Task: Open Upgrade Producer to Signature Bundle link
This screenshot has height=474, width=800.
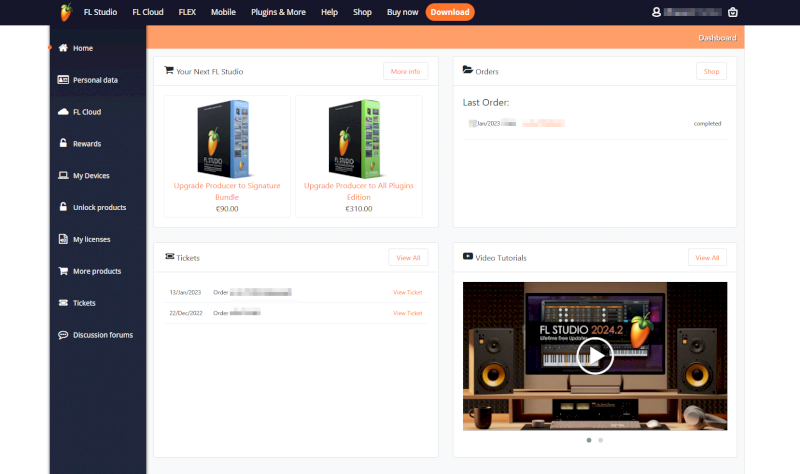Action: [x=227, y=191]
